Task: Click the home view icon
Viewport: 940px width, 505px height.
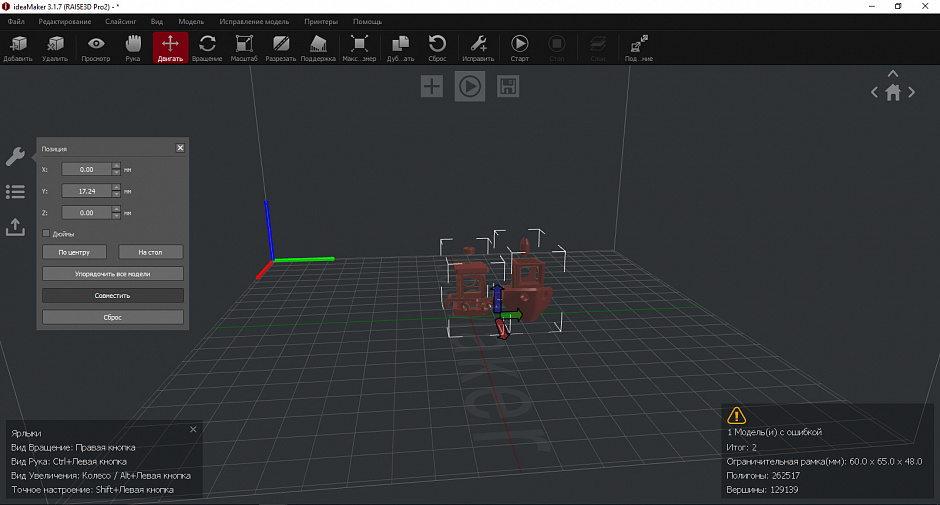Action: pyautogui.click(x=893, y=92)
